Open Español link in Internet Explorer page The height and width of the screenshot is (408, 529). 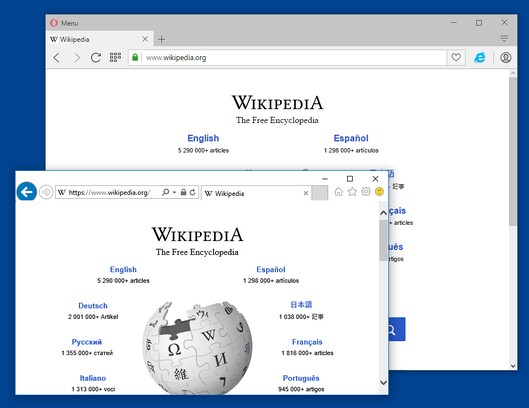[271, 269]
